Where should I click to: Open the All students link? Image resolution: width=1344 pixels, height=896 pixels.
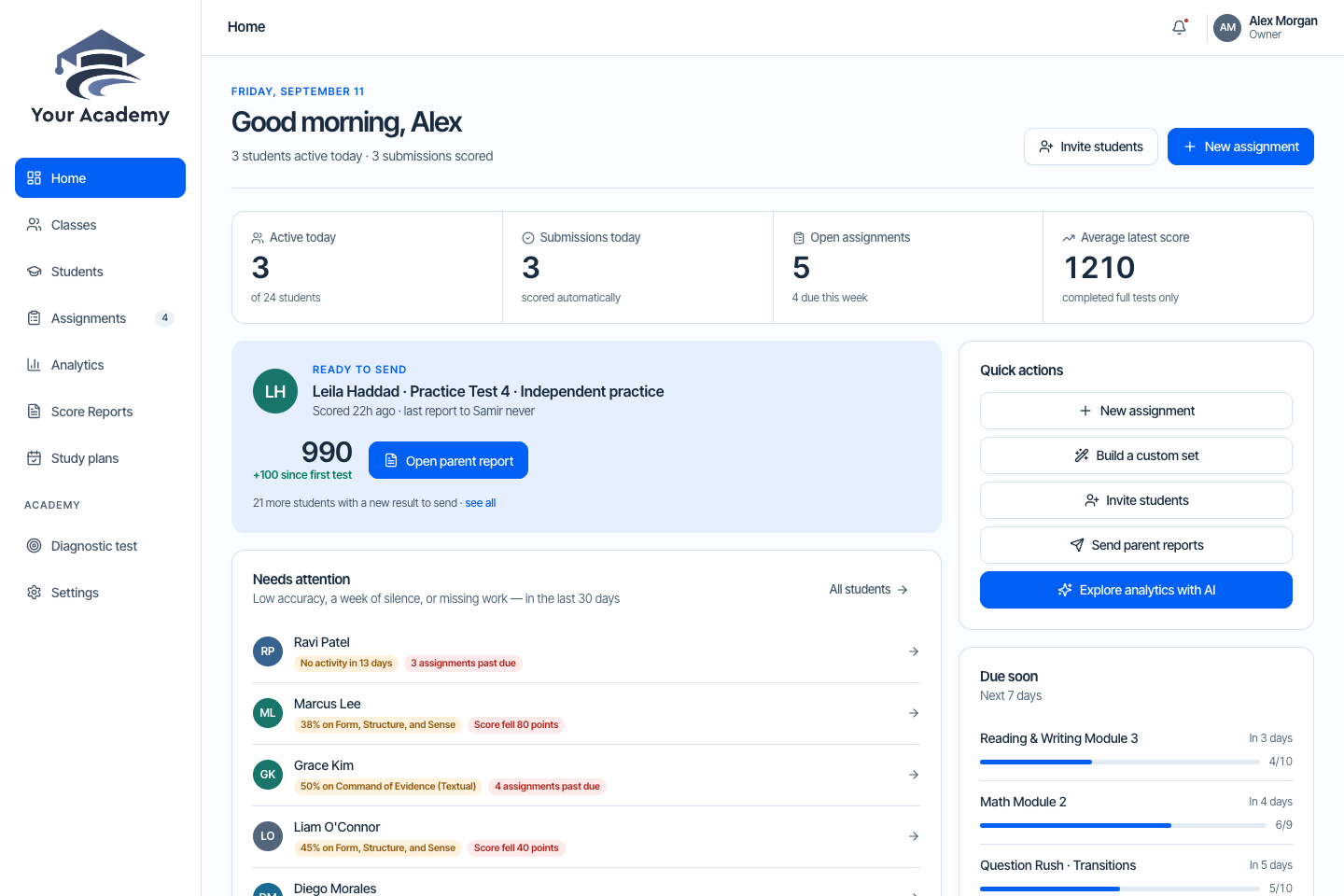pos(869,590)
